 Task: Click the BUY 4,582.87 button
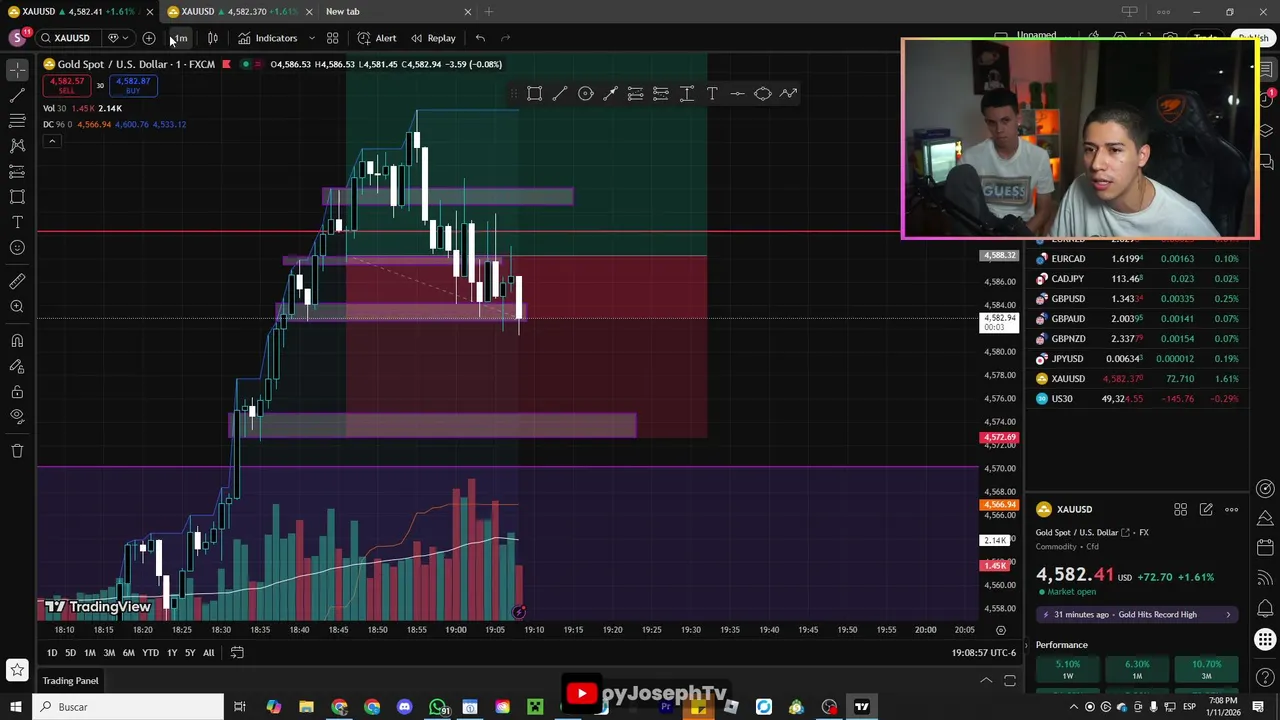pyautogui.click(x=133, y=86)
